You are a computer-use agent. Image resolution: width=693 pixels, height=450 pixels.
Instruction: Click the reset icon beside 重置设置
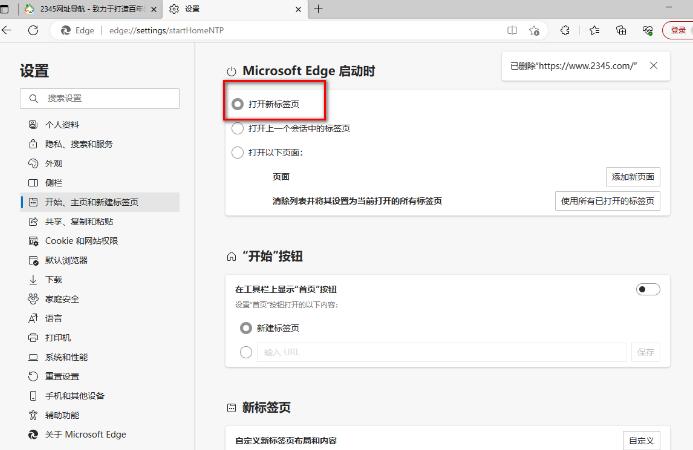[33, 377]
